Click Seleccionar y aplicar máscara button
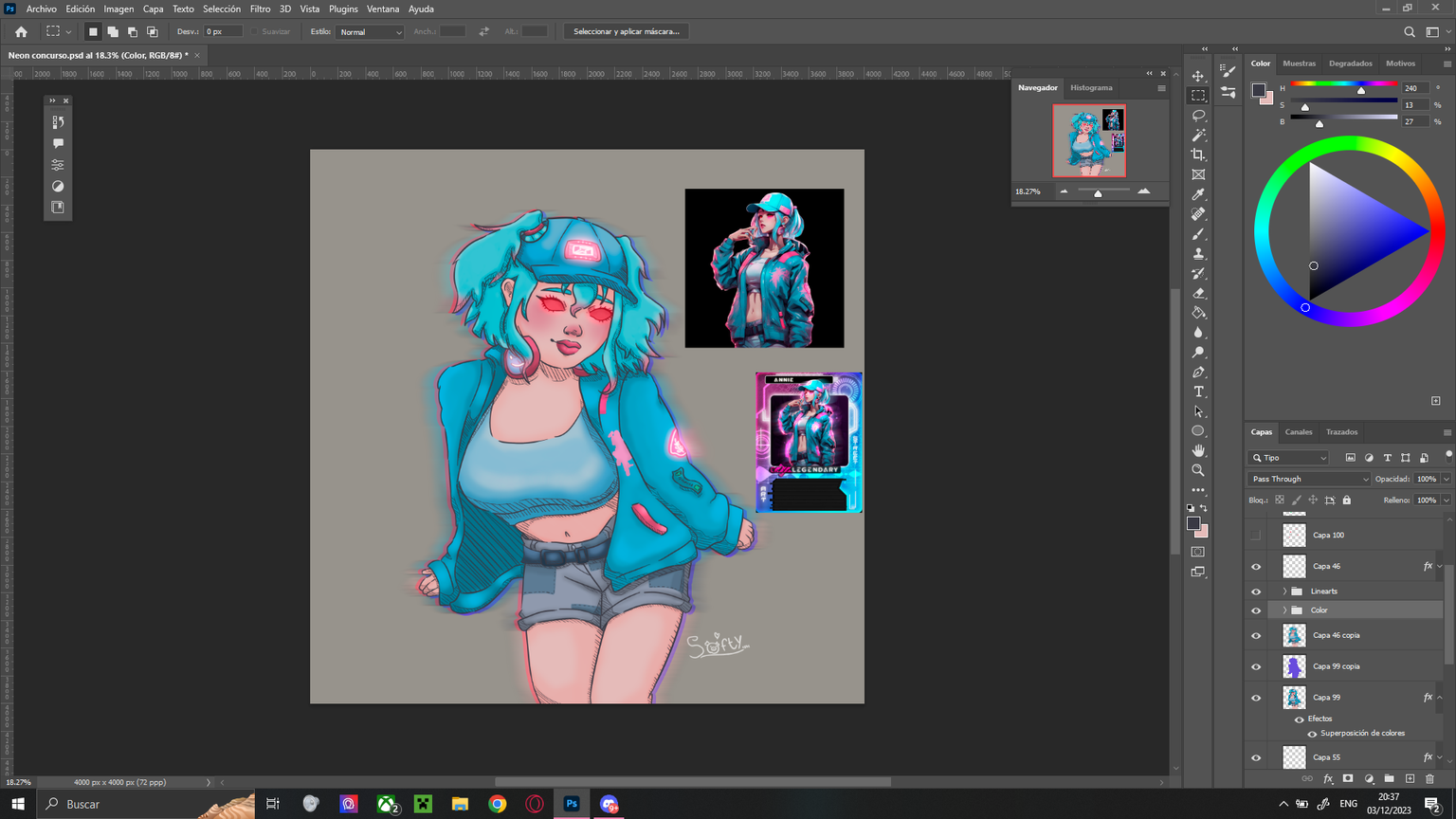1456x819 pixels. pos(627,31)
